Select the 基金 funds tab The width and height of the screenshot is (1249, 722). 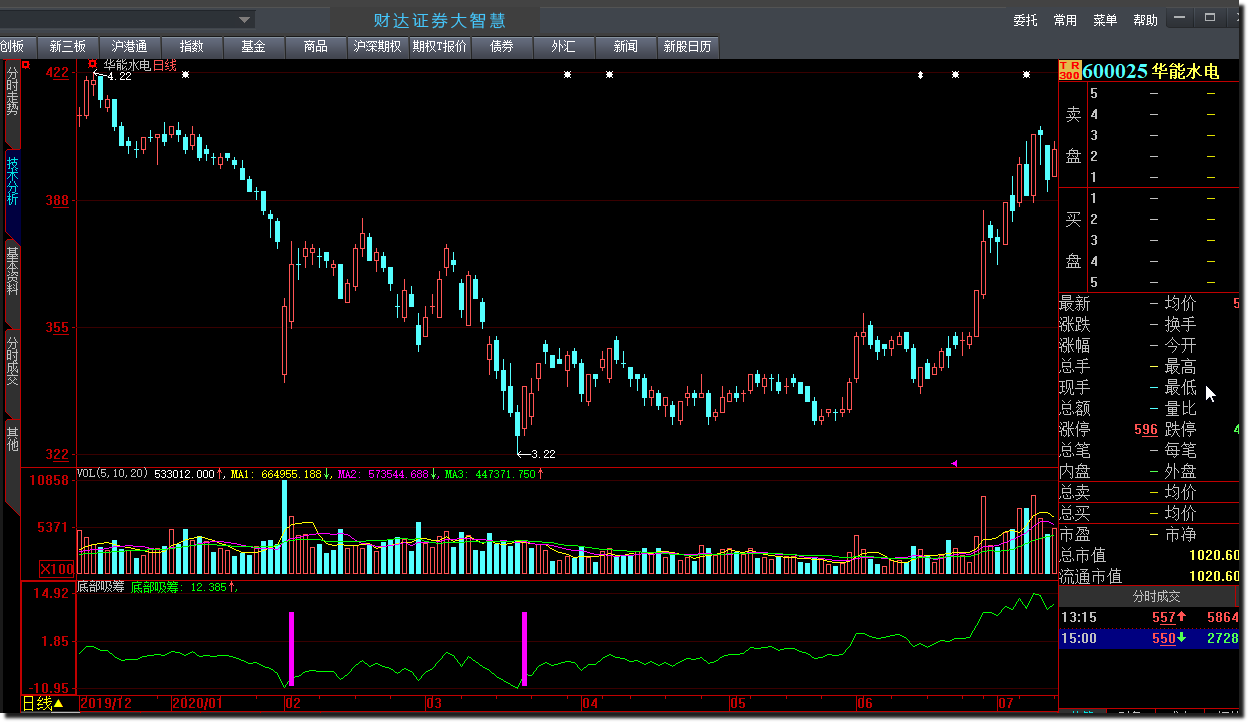(253, 46)
